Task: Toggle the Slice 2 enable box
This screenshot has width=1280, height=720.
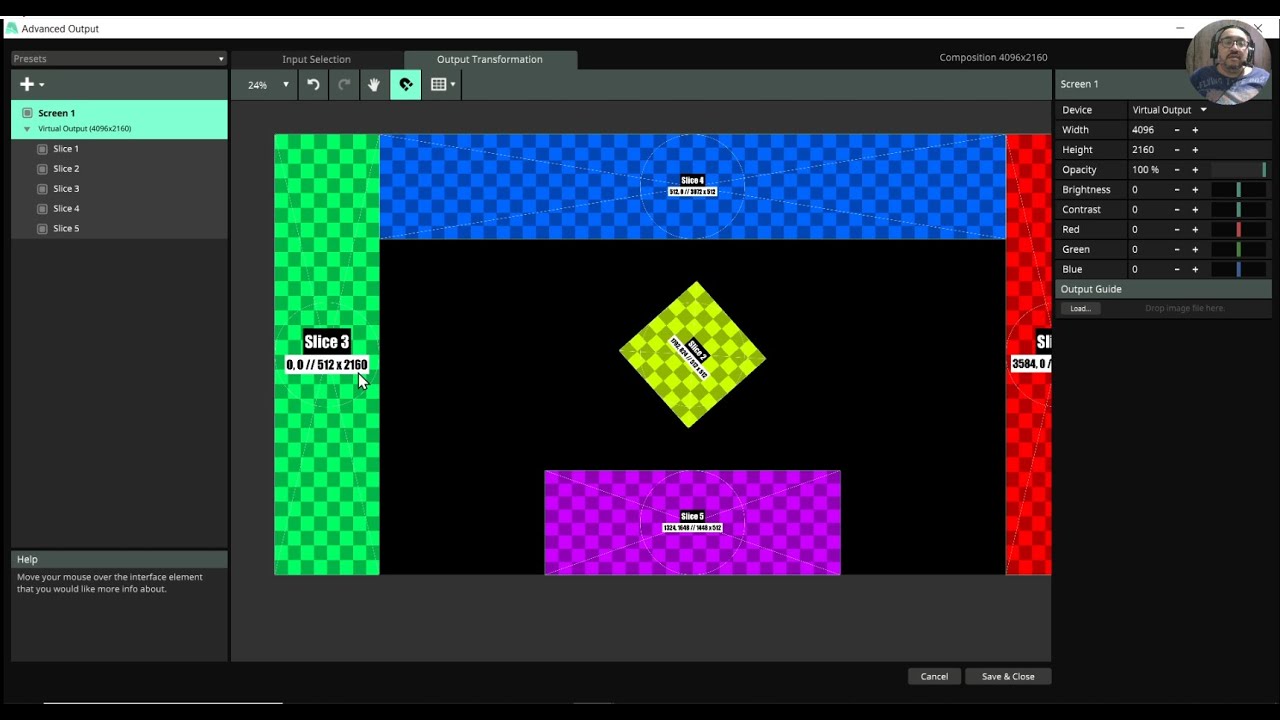Action: 42,169
